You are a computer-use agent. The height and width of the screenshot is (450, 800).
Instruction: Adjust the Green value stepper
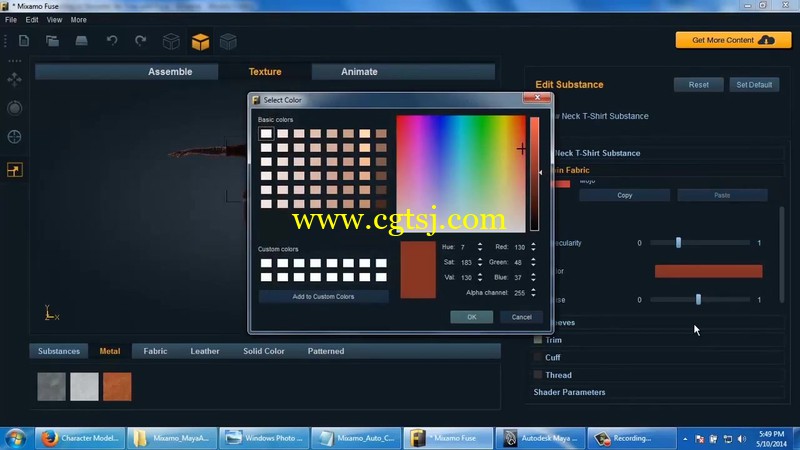click(x=533, y=262)
